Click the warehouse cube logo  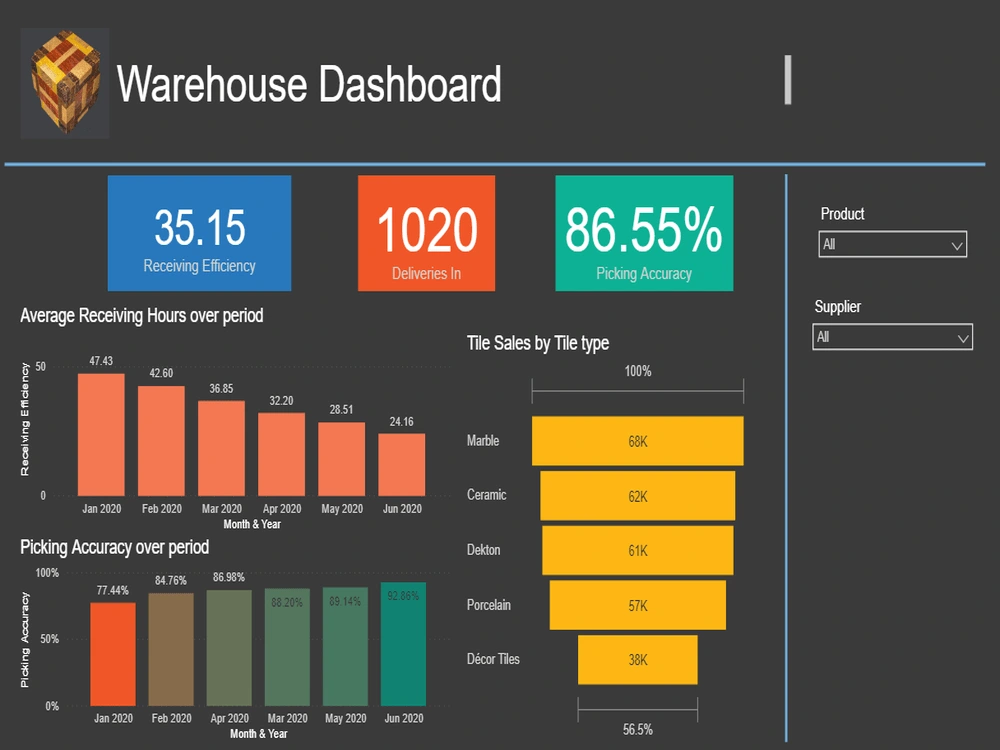point(63,83)
